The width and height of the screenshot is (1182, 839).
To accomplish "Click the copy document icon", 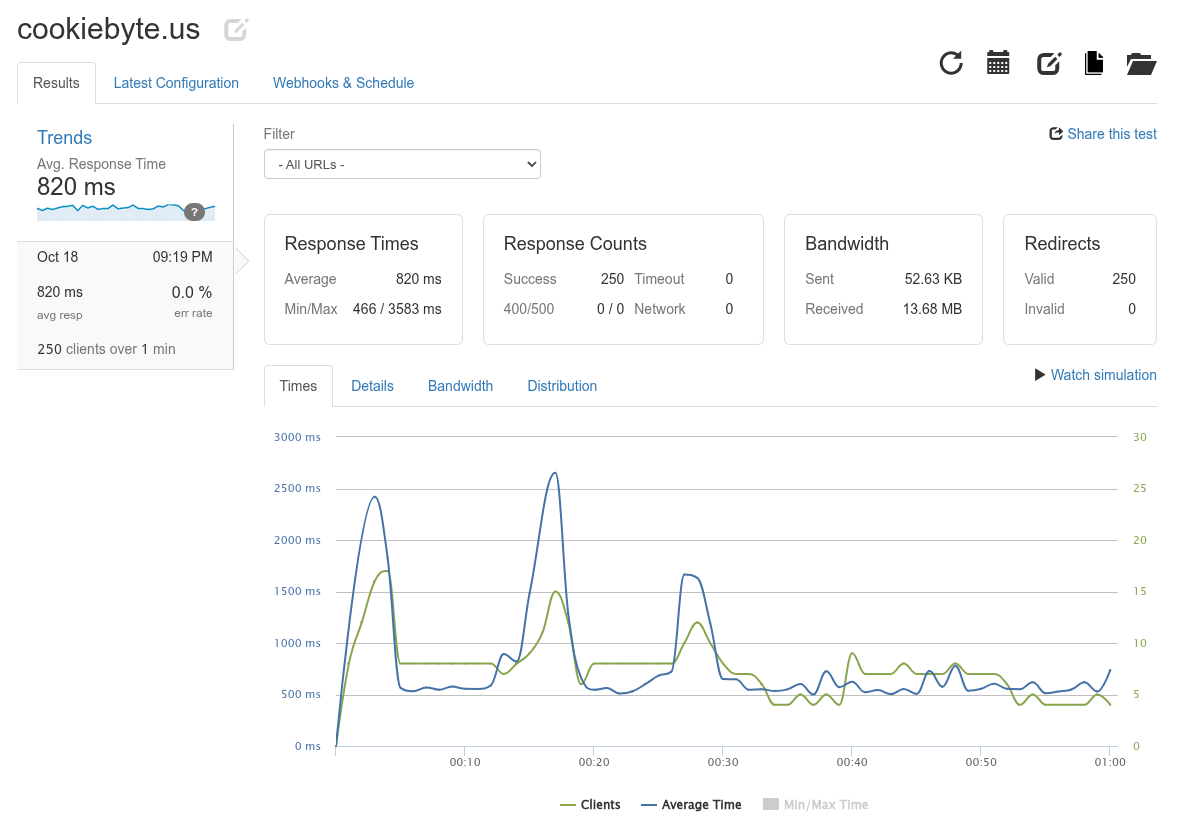I will click(x=1094, y=63).
